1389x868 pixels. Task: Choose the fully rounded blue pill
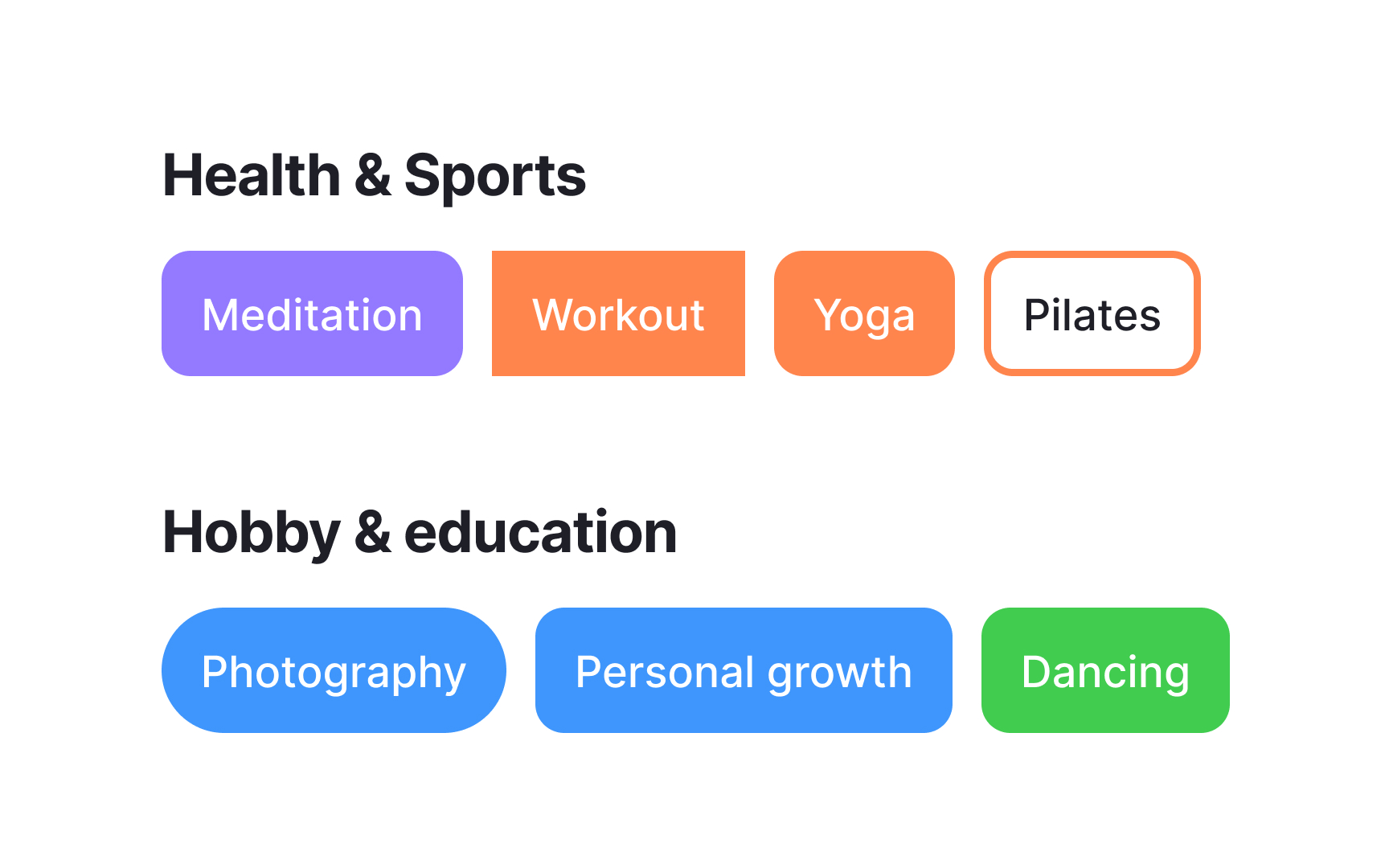click(x=334, y=670)
